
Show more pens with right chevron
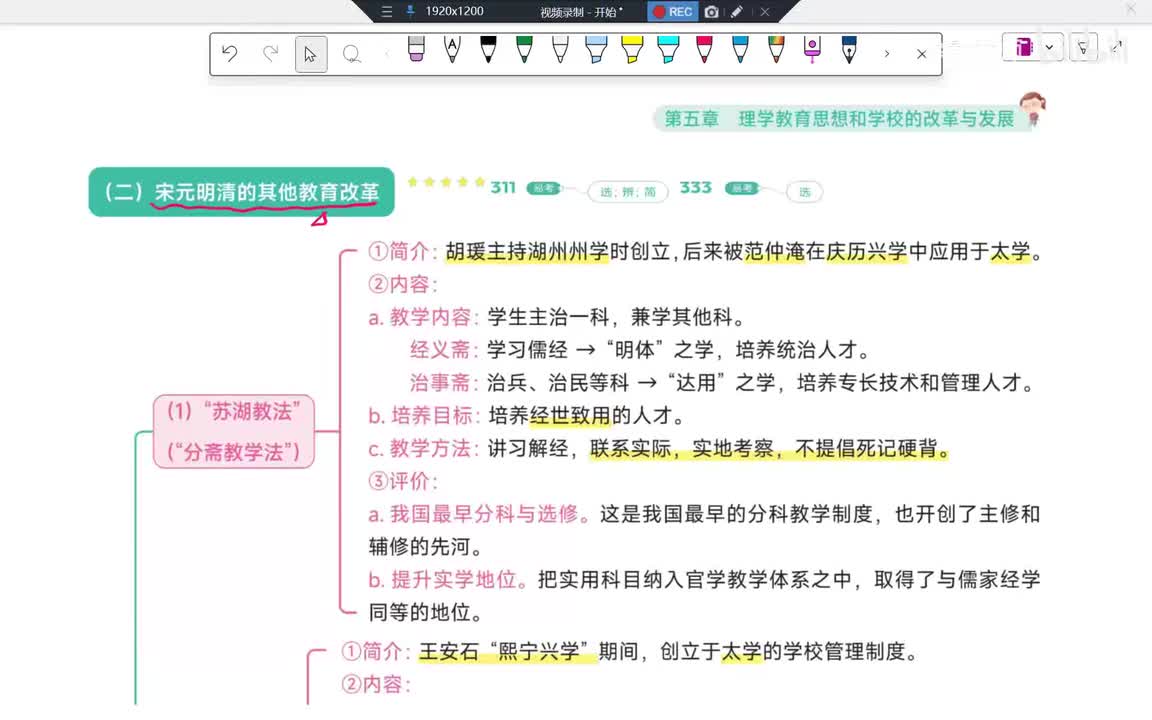point(887,54)
